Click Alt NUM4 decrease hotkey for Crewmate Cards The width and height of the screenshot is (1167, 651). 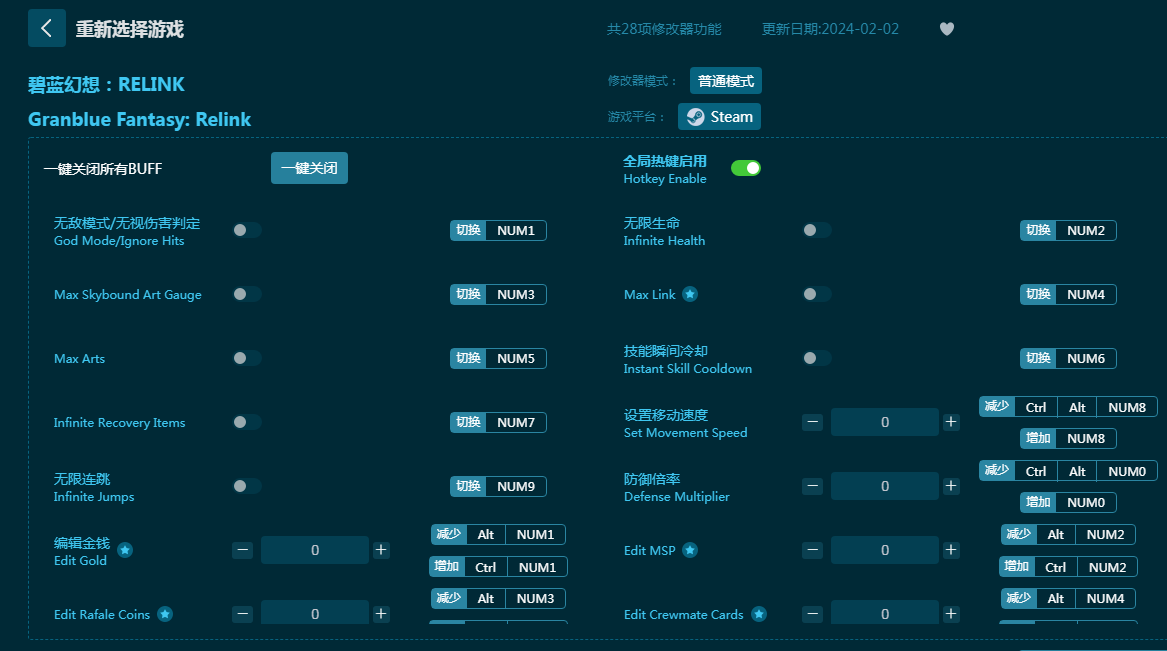[x=1068, y=598]
